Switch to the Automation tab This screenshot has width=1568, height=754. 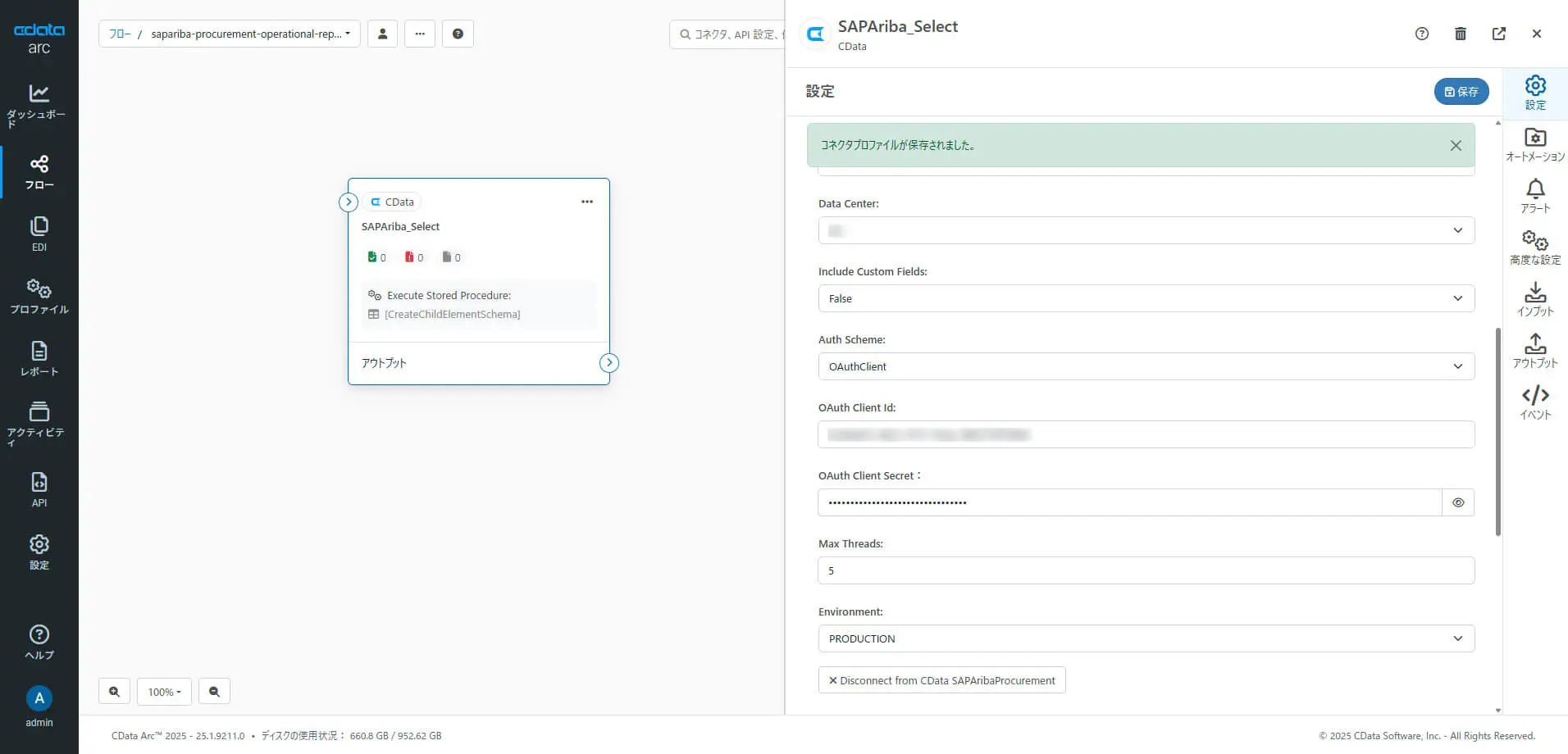[x=1534, y=143]
